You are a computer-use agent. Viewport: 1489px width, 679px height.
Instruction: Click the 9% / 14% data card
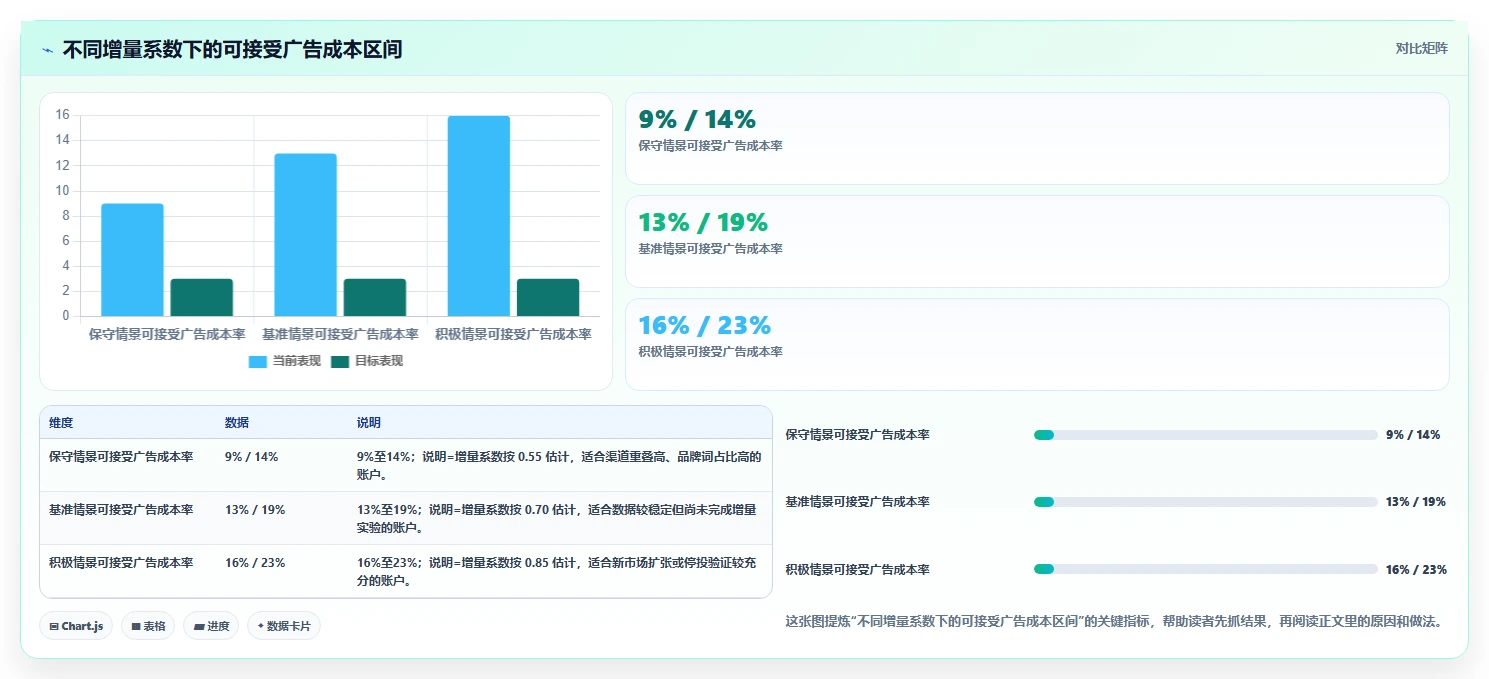tap(1037, 139)
